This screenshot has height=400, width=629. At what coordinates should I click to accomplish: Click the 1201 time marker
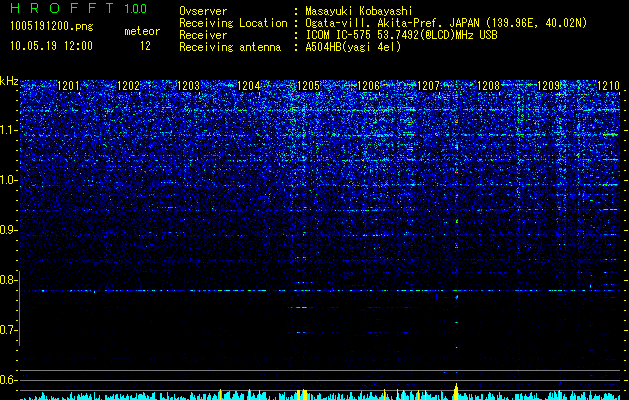tap(69, 85)
